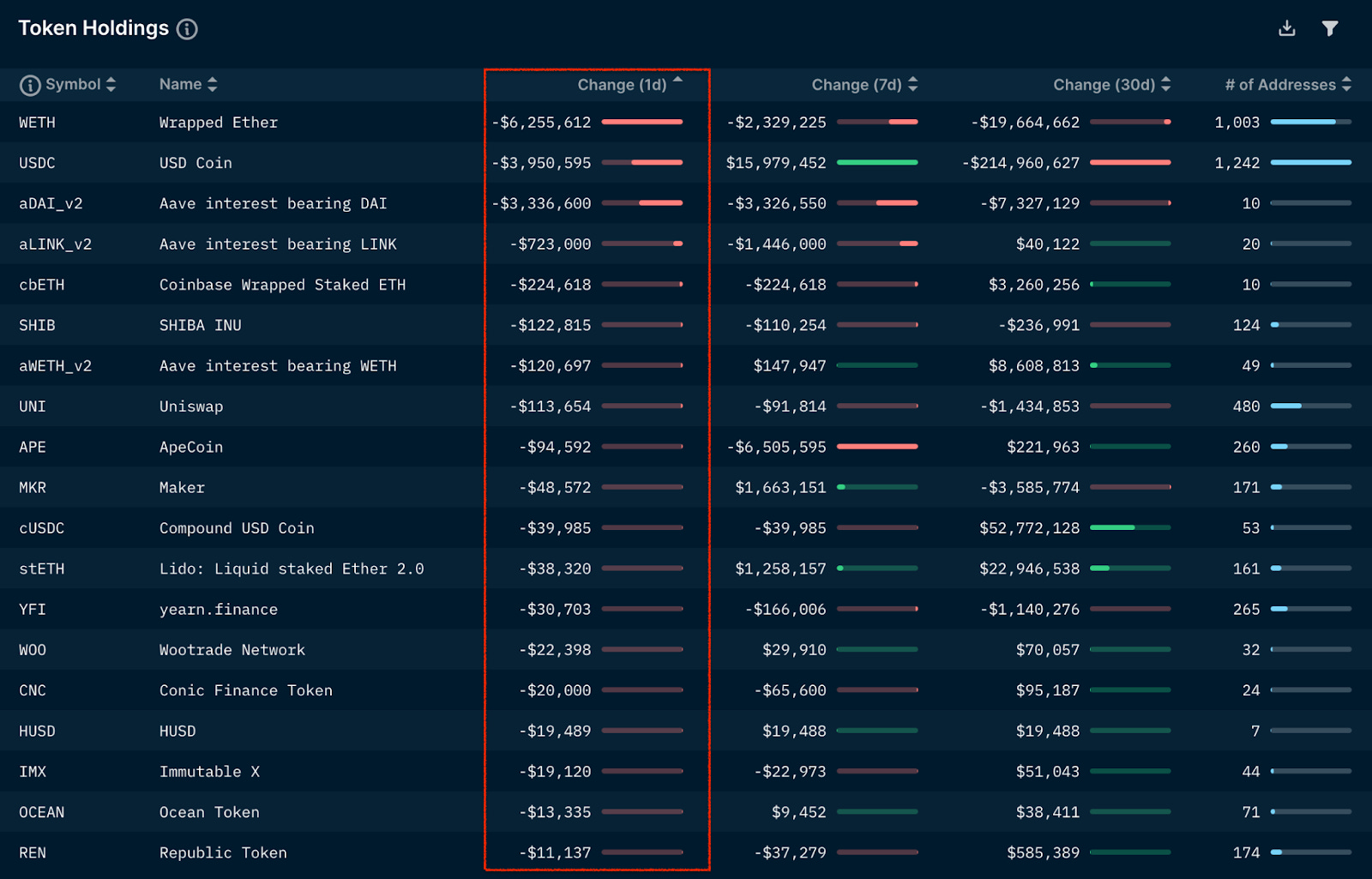This screenshot has width=1372, height=879.
Task: Click the YFI symbol
Action: pyautogui.click(x=33, y=609)
